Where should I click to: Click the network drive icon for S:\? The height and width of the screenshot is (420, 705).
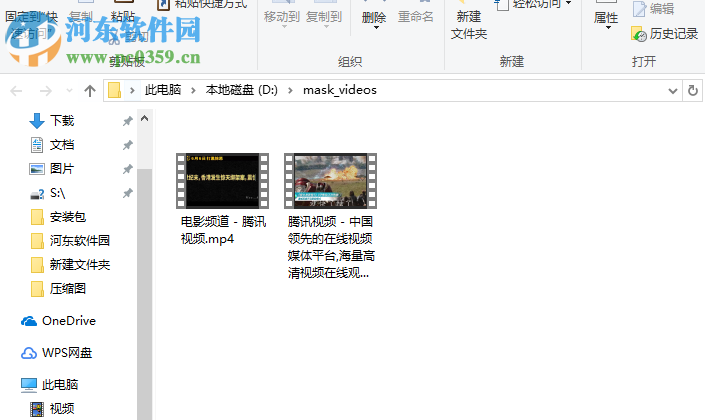click(37, 194)
